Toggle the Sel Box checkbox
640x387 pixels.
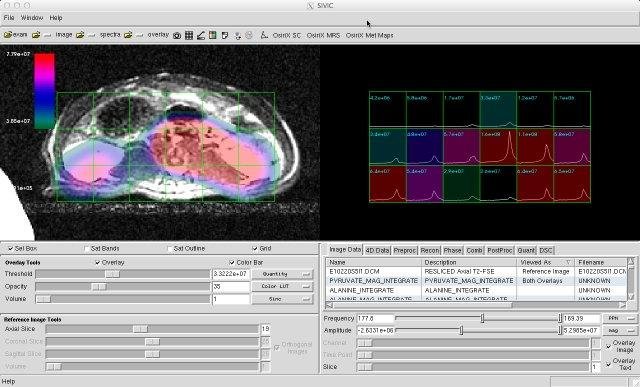pos(11,248)
